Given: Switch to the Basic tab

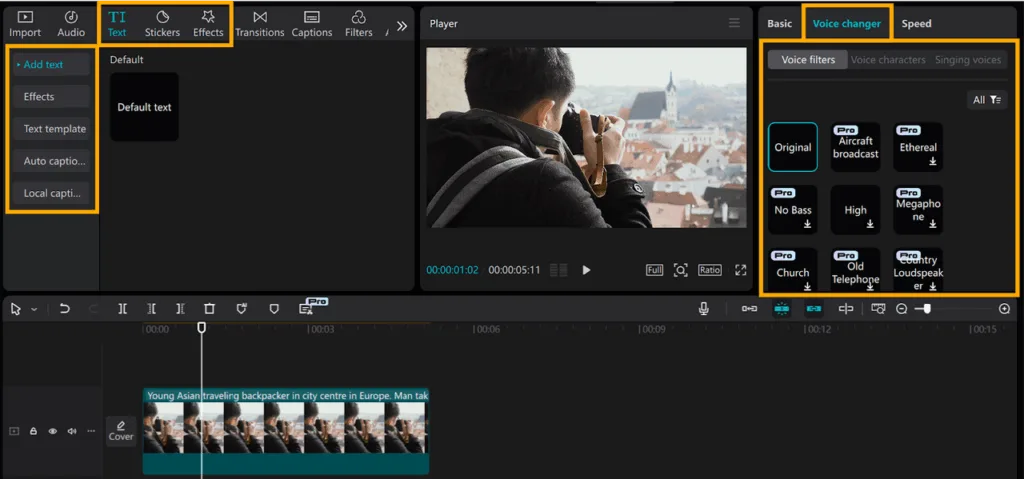Looking at the screenshot, I should coord(779,24).
